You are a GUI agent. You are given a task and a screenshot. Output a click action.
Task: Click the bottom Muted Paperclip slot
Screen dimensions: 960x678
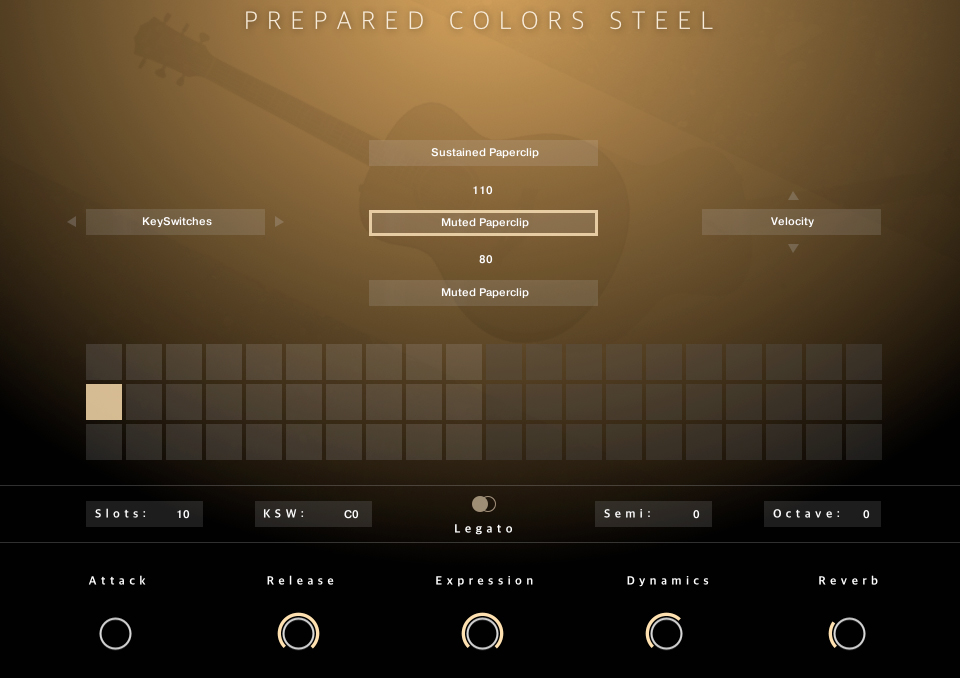(484, 293)
